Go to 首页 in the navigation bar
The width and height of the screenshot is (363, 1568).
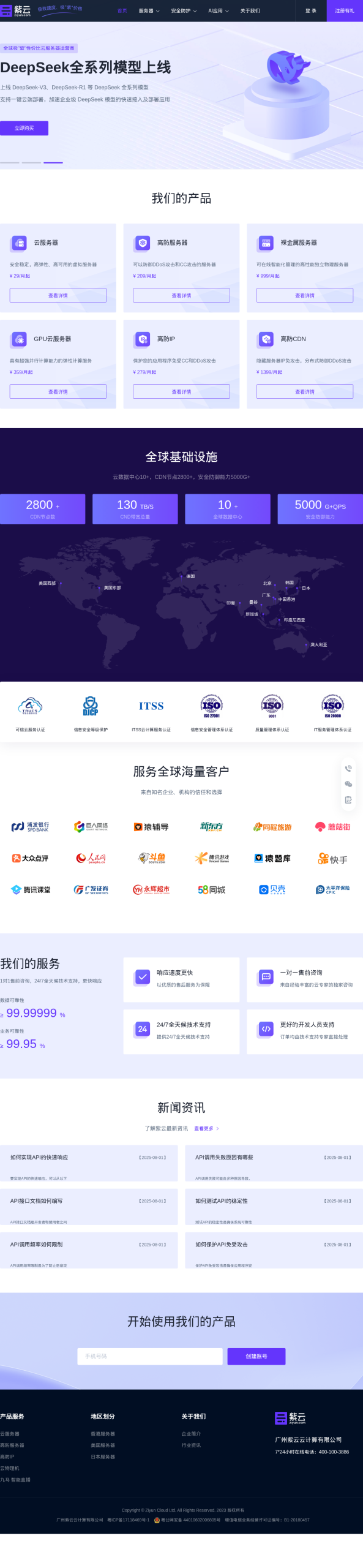pos(122,11)
